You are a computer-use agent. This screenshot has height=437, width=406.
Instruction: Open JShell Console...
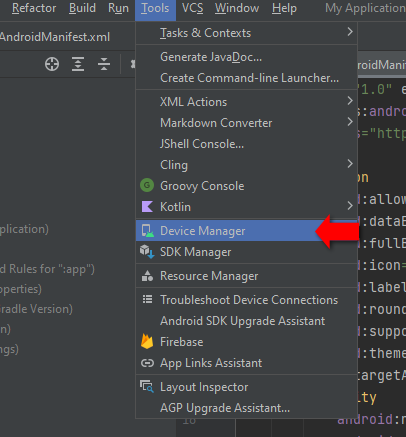click(246, 144)
